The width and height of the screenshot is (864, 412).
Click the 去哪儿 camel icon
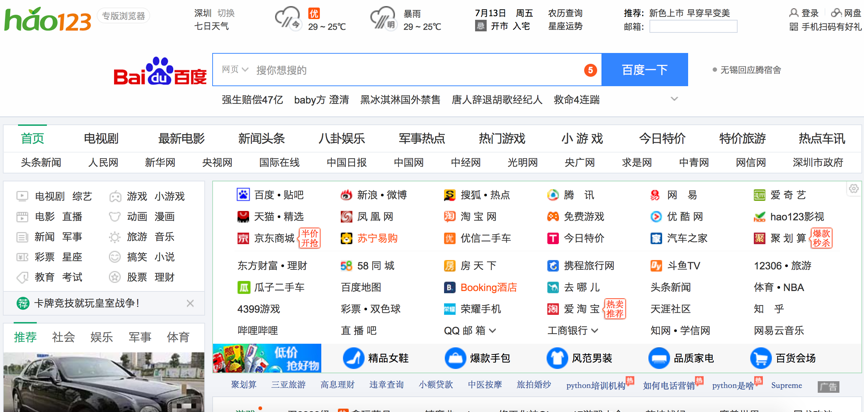pyautogui.click(x=553, y=287)
